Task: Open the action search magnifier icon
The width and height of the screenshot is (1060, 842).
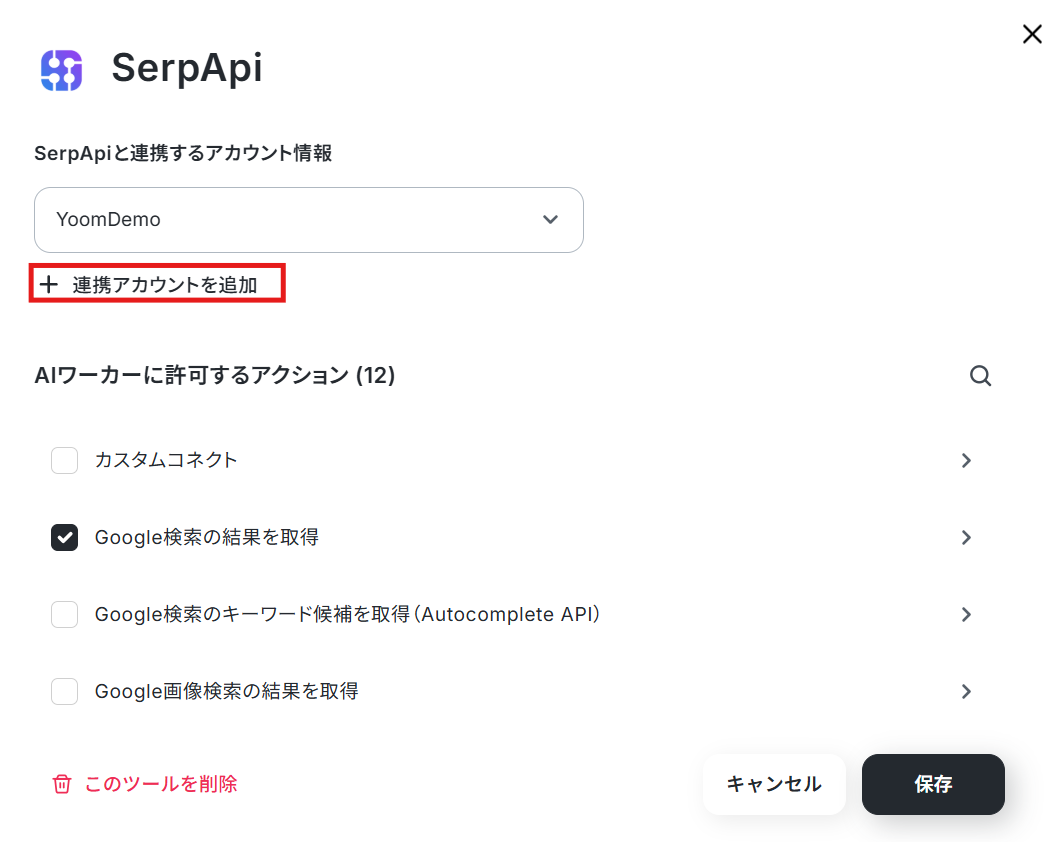Action: point(980,376)
